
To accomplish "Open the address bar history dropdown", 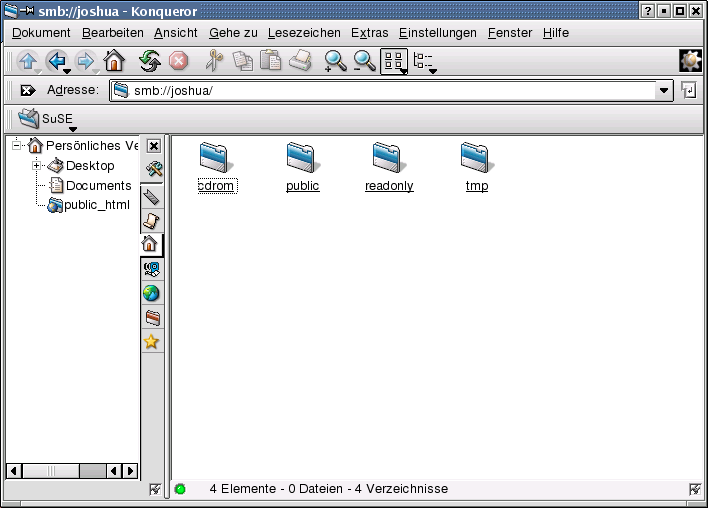I will 664,91.
